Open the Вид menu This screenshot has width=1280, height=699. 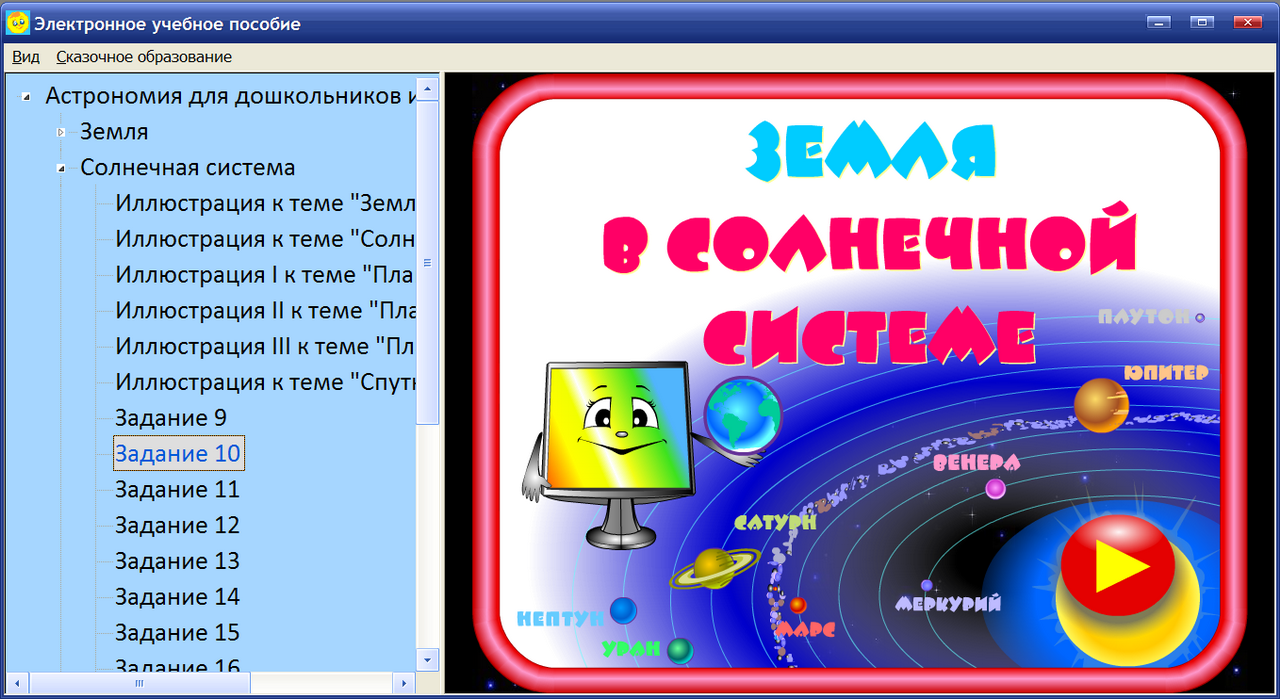pos(23,57)
